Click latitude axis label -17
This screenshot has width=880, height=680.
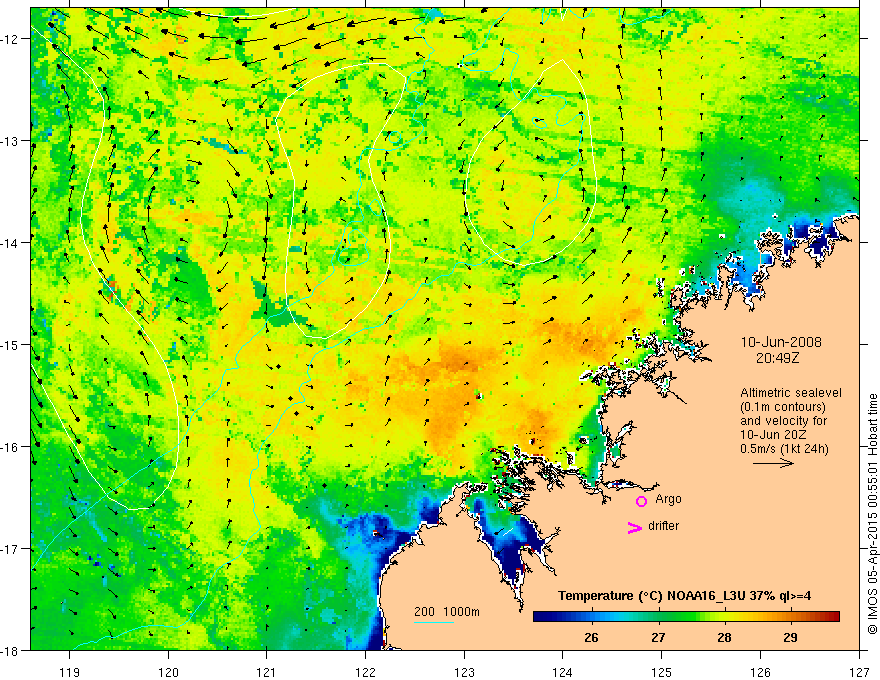[12, 548]
